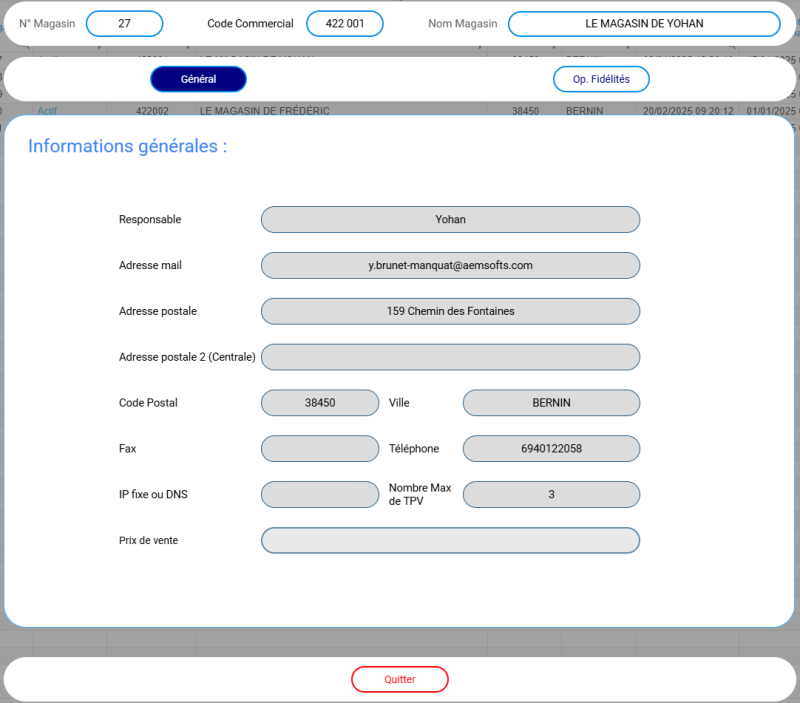Image resolution: width=800 pixels, height=703 pixels.
Task: Click the Code Postal field 38450
Action: 320,403
